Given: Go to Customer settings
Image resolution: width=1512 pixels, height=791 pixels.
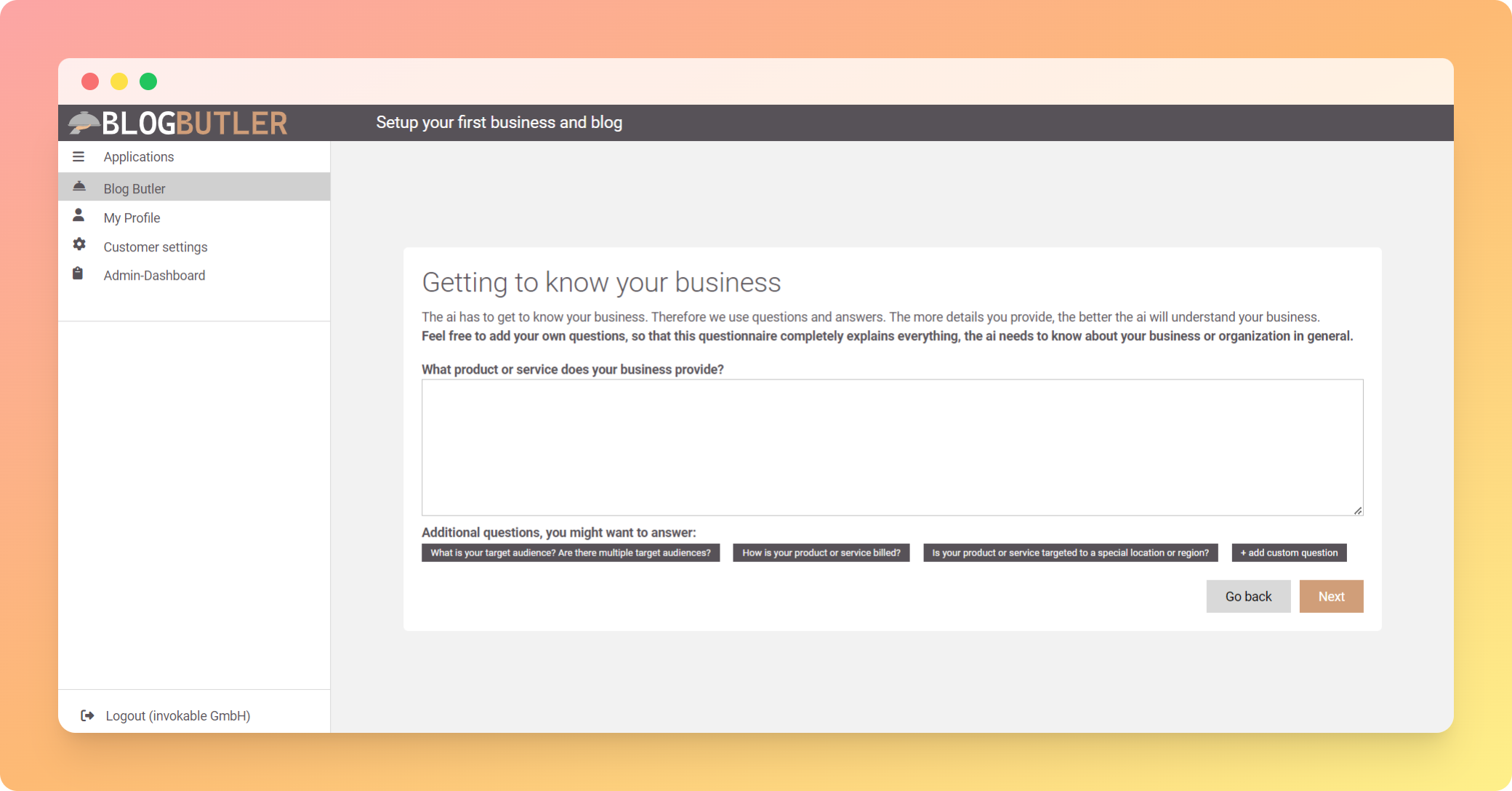Looking at the screenshot, I should pos(156,247).
